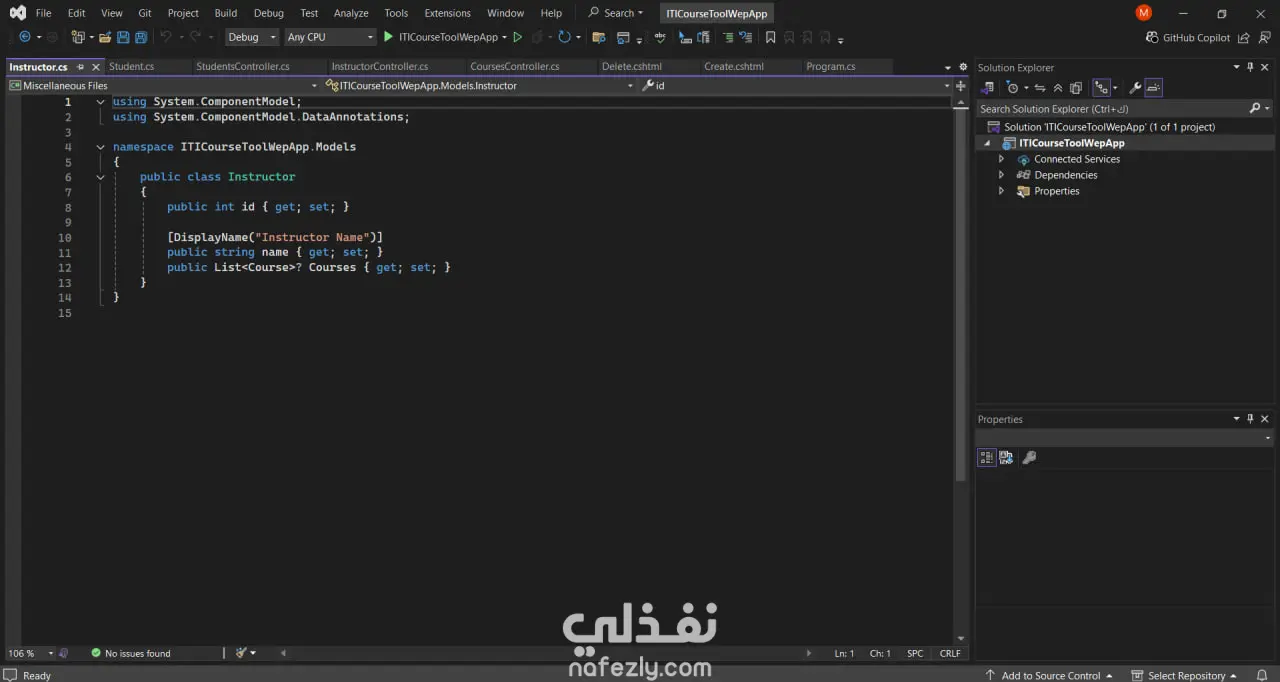Click Alphabetical sort icon in Properties panel
1280x682 pixels.
[1006, 457]
